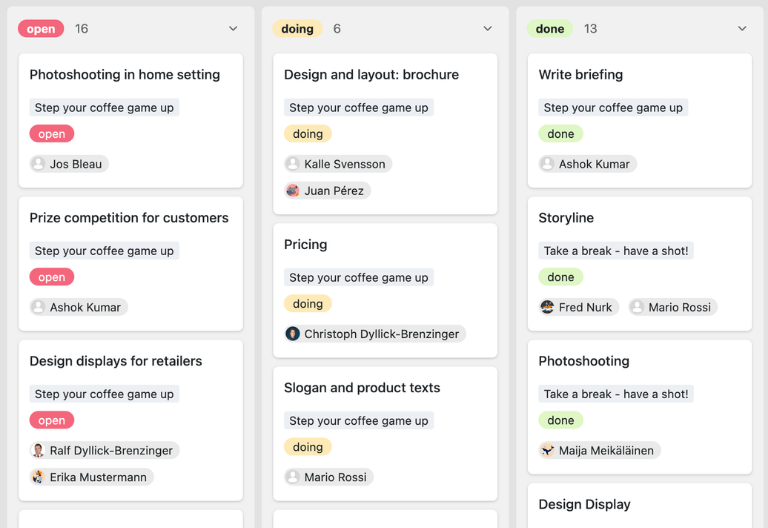This screenshot has width=768, height=528.
Task: Click Jos Bleau's avatar icon
Action: pos(38,164)
